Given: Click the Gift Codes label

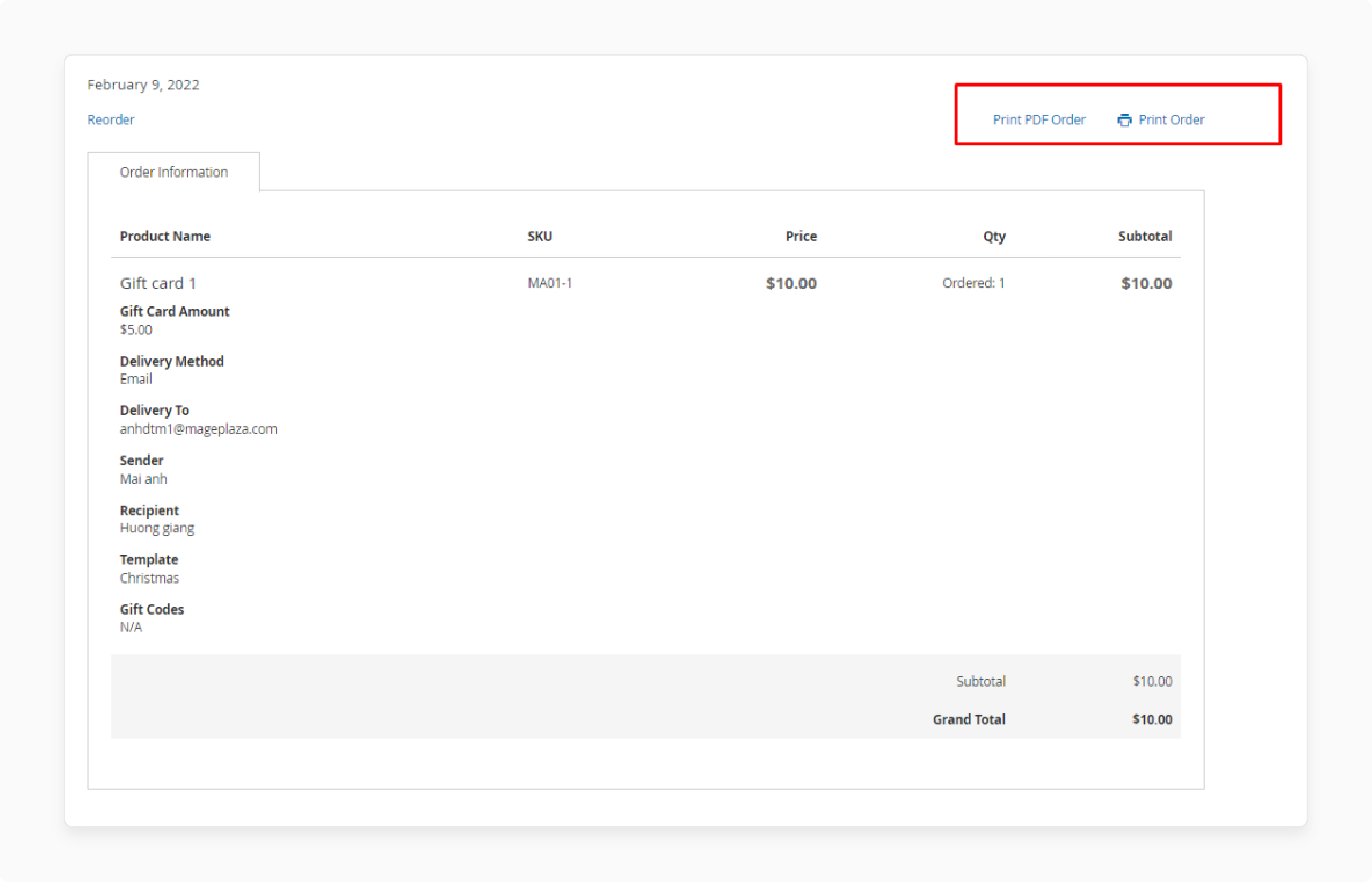Looking at the screenshot, I should coord(152,609).
